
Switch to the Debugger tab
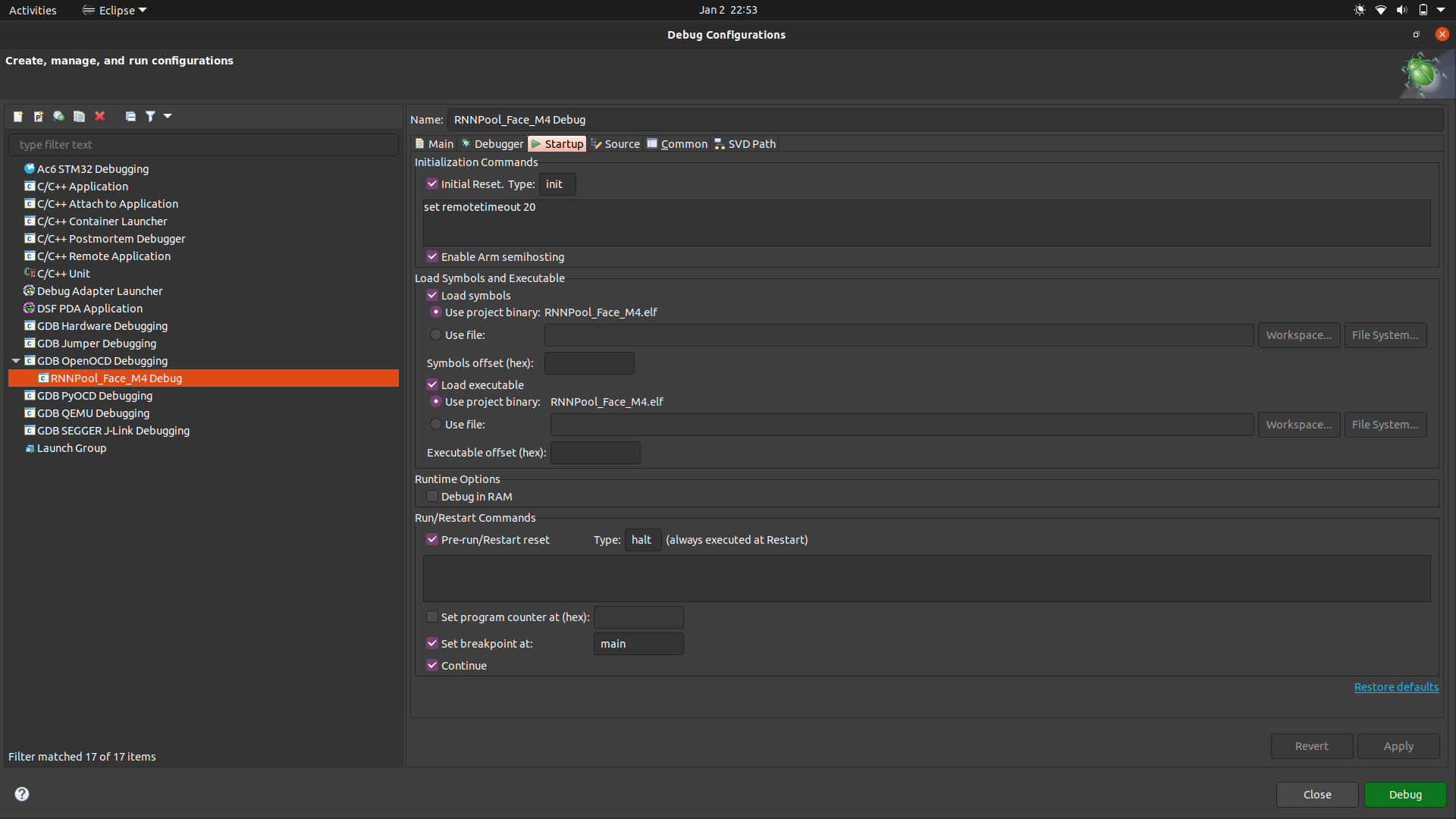coord(493,144)
